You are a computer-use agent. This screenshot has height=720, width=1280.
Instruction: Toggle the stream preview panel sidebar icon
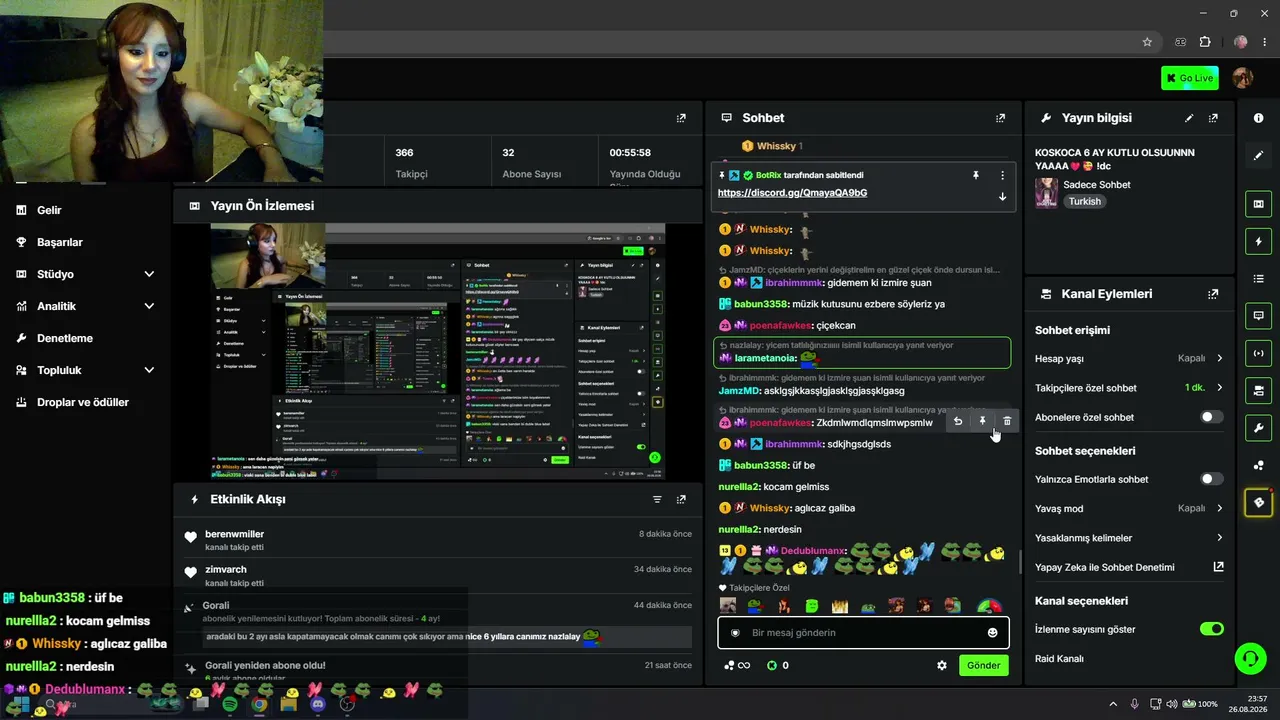tap(1258, 204)
